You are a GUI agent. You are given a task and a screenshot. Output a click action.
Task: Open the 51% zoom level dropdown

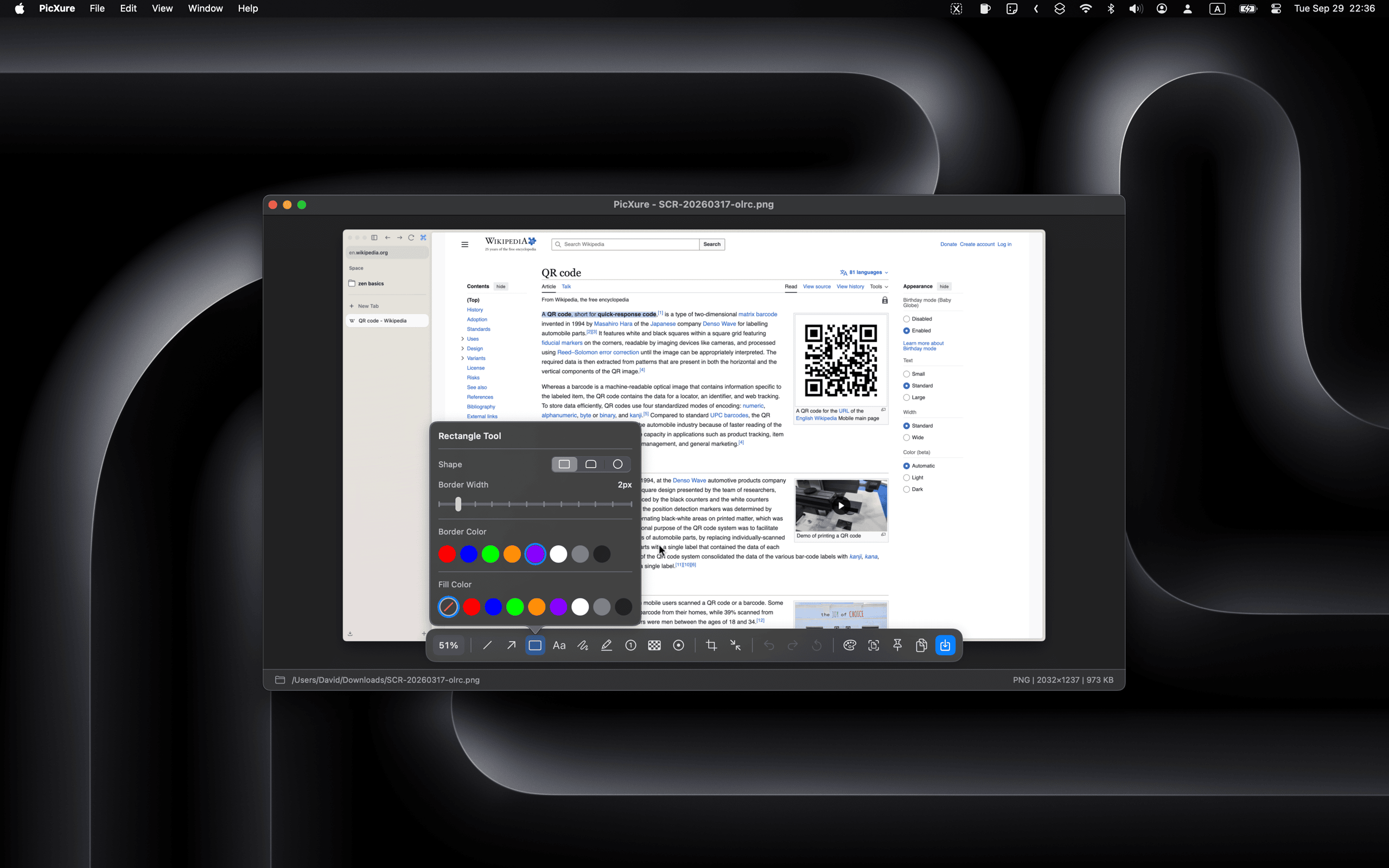point(448,645)
